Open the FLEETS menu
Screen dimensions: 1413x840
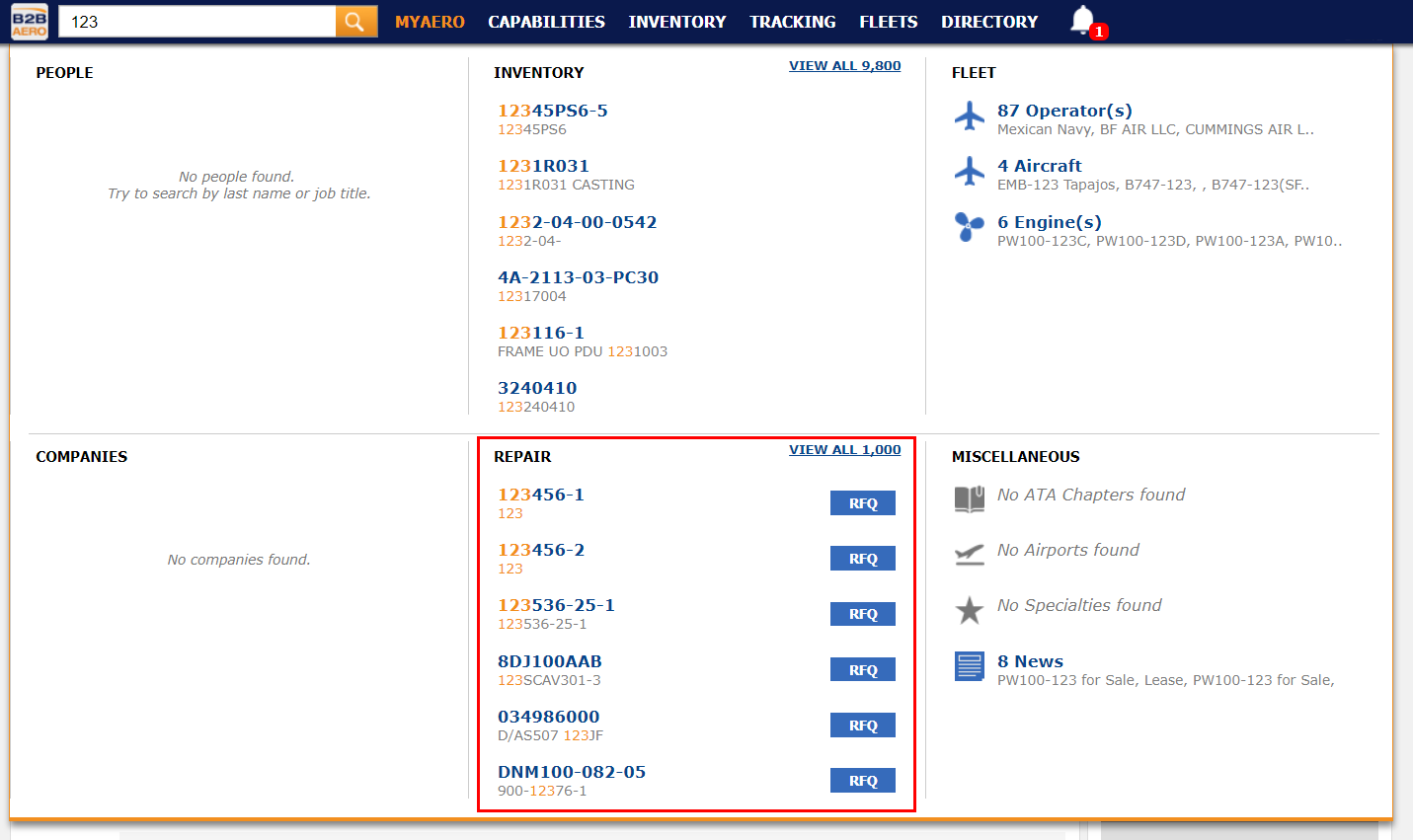tap(889, 22)
